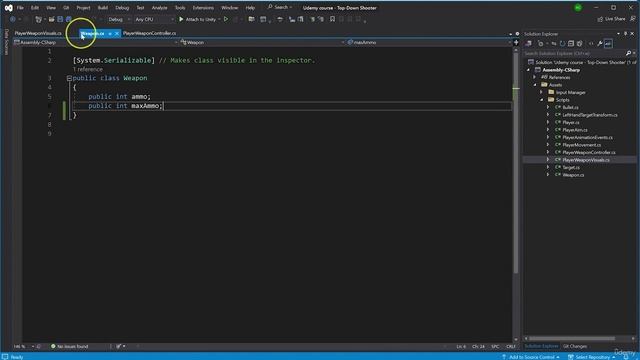Click the Start Without Debugging outline play icon
Viewport: 640px width, 360px height.
tap(226, 19)
